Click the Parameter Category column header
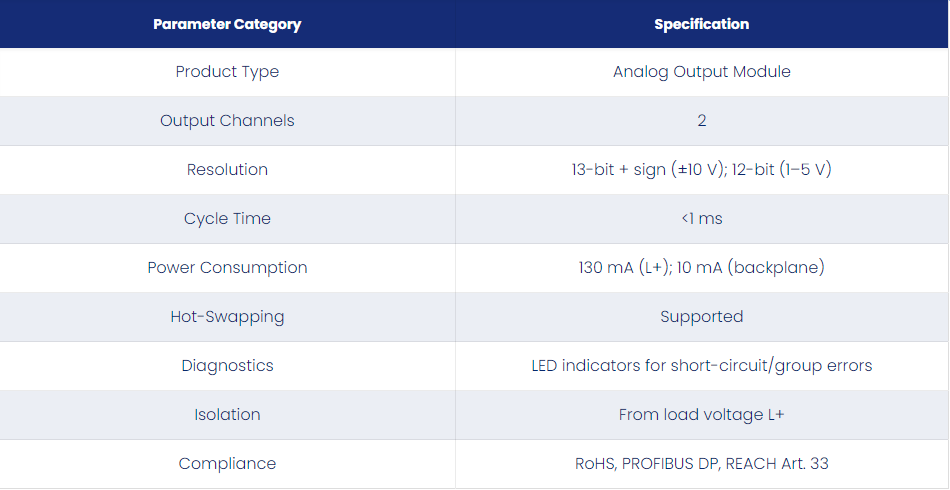Viewport: 950px width, 490px height. [x=227, y=24]
